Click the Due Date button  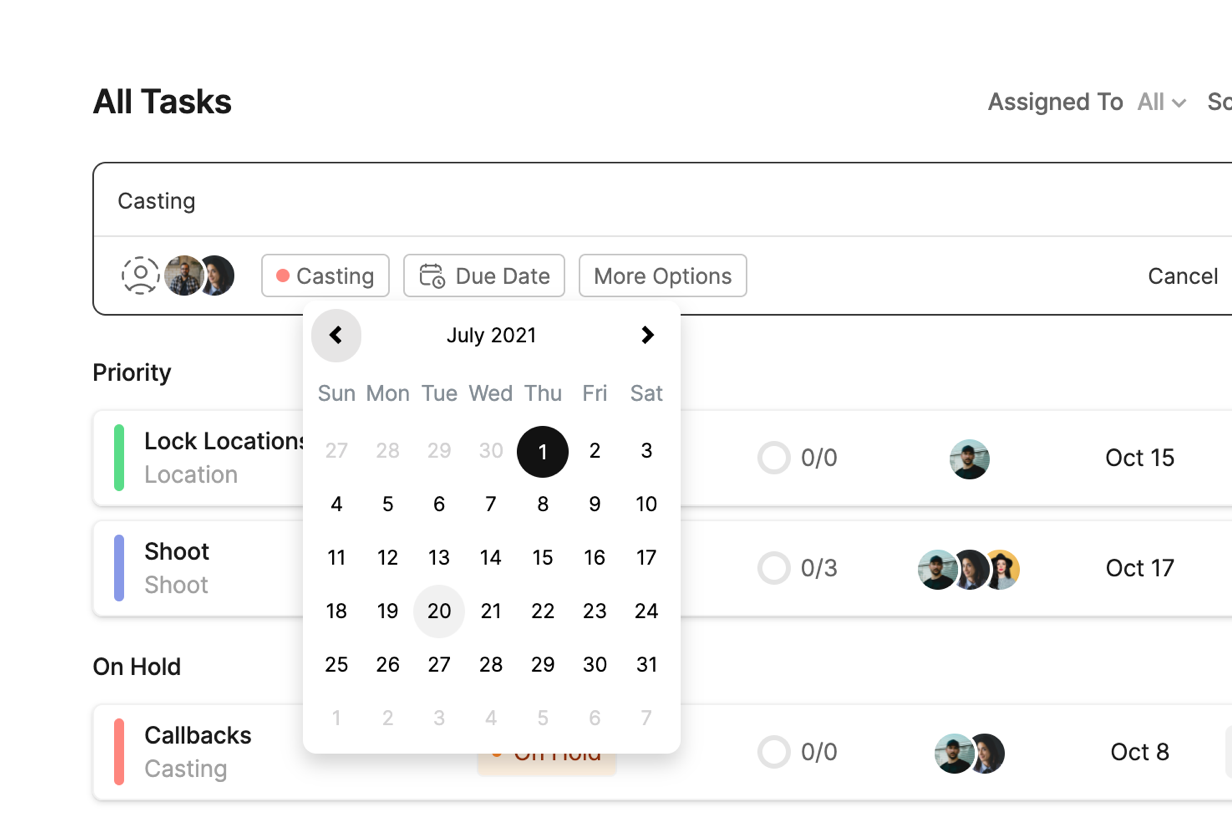(x=484, y=276)
